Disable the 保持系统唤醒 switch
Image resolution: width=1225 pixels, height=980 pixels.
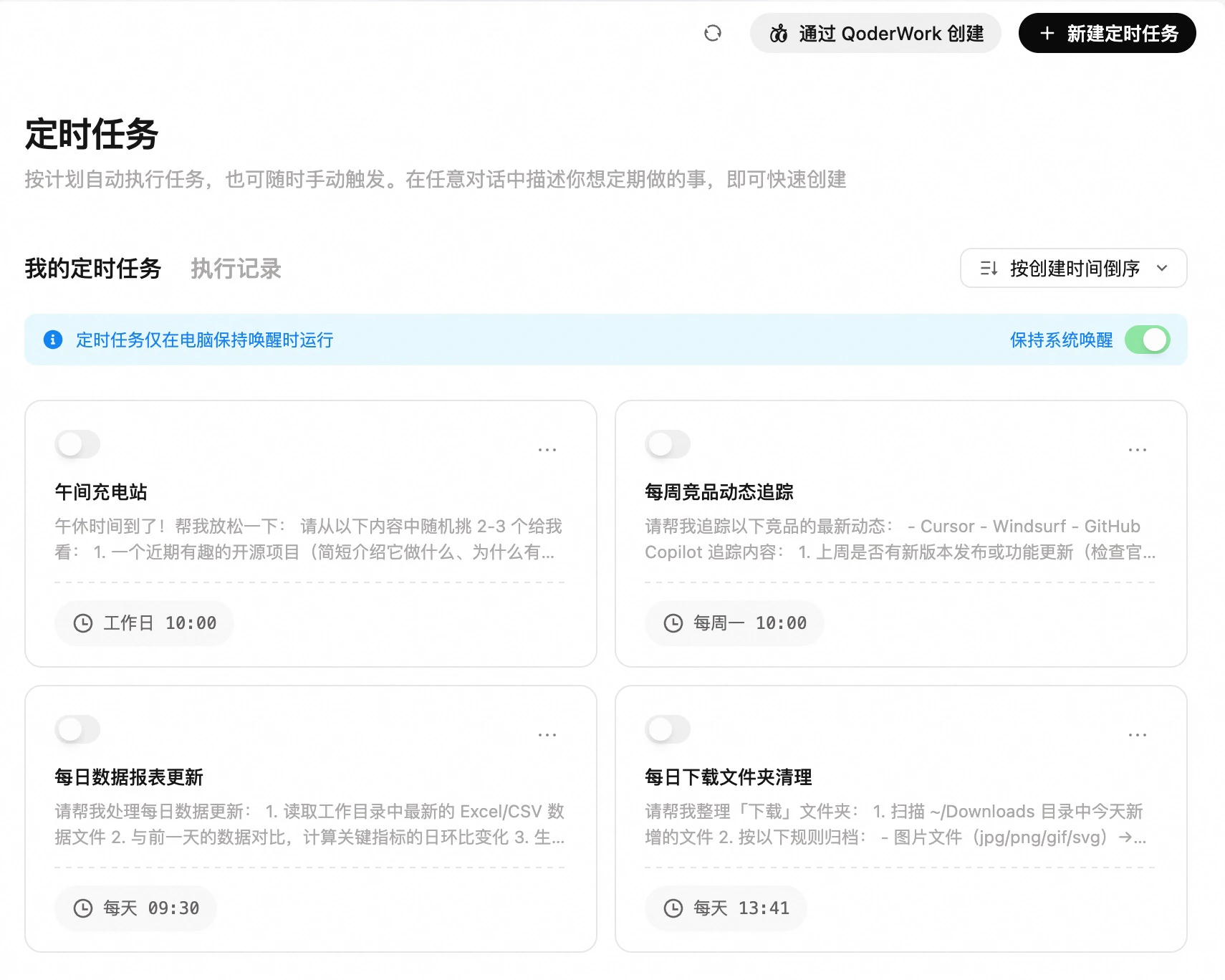pyautogui.click(x=1148, y=340)
